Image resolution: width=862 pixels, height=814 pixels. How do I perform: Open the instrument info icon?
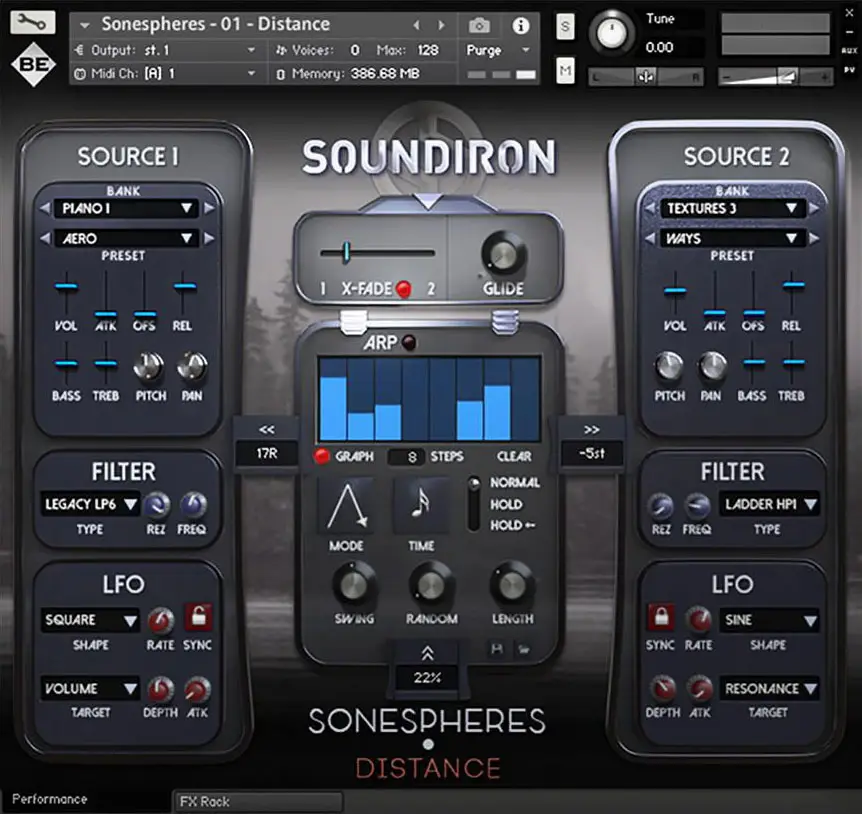coord(520,25)
